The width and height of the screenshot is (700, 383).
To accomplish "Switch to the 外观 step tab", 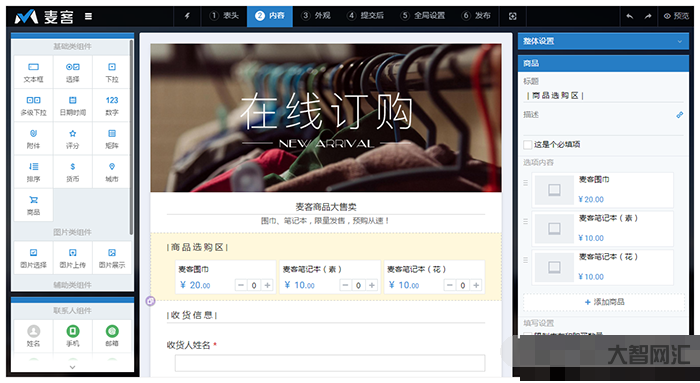I will pos(316,16).
